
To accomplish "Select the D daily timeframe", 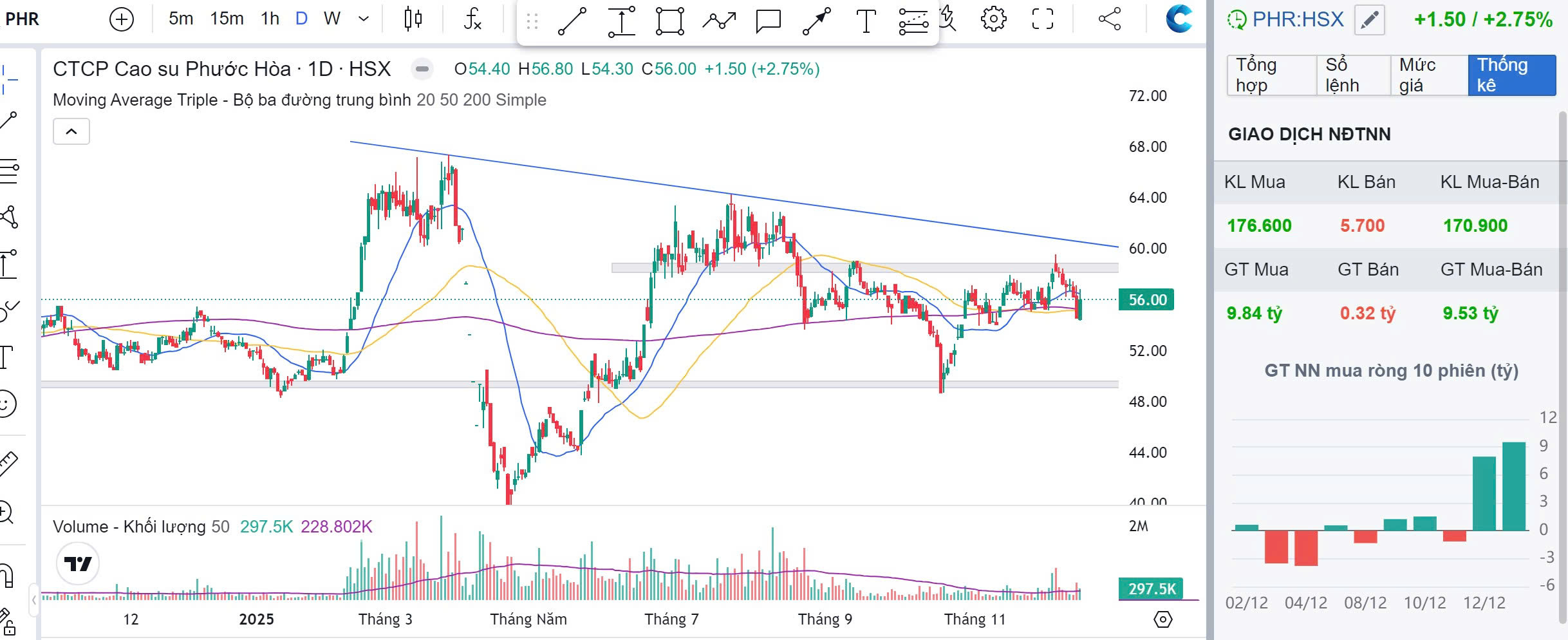I will tap(301, 19).
